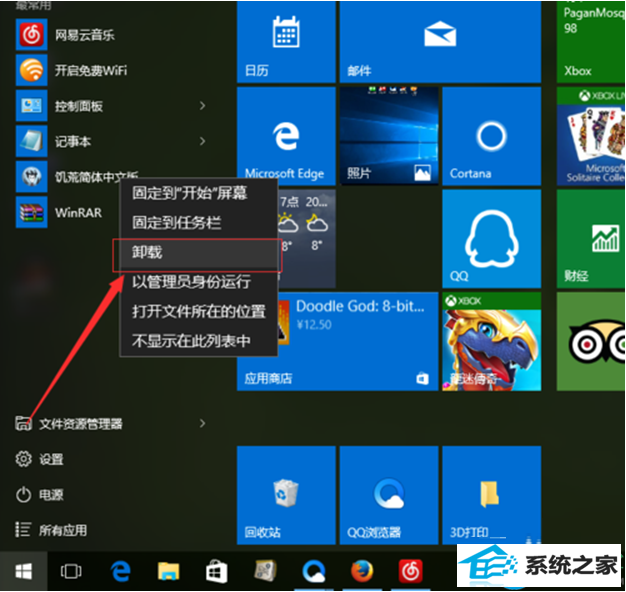626x592 pixels.
Task: Open NetEase Cloud Music (网易云音乐) app icon
Action: tap(32, 35)
